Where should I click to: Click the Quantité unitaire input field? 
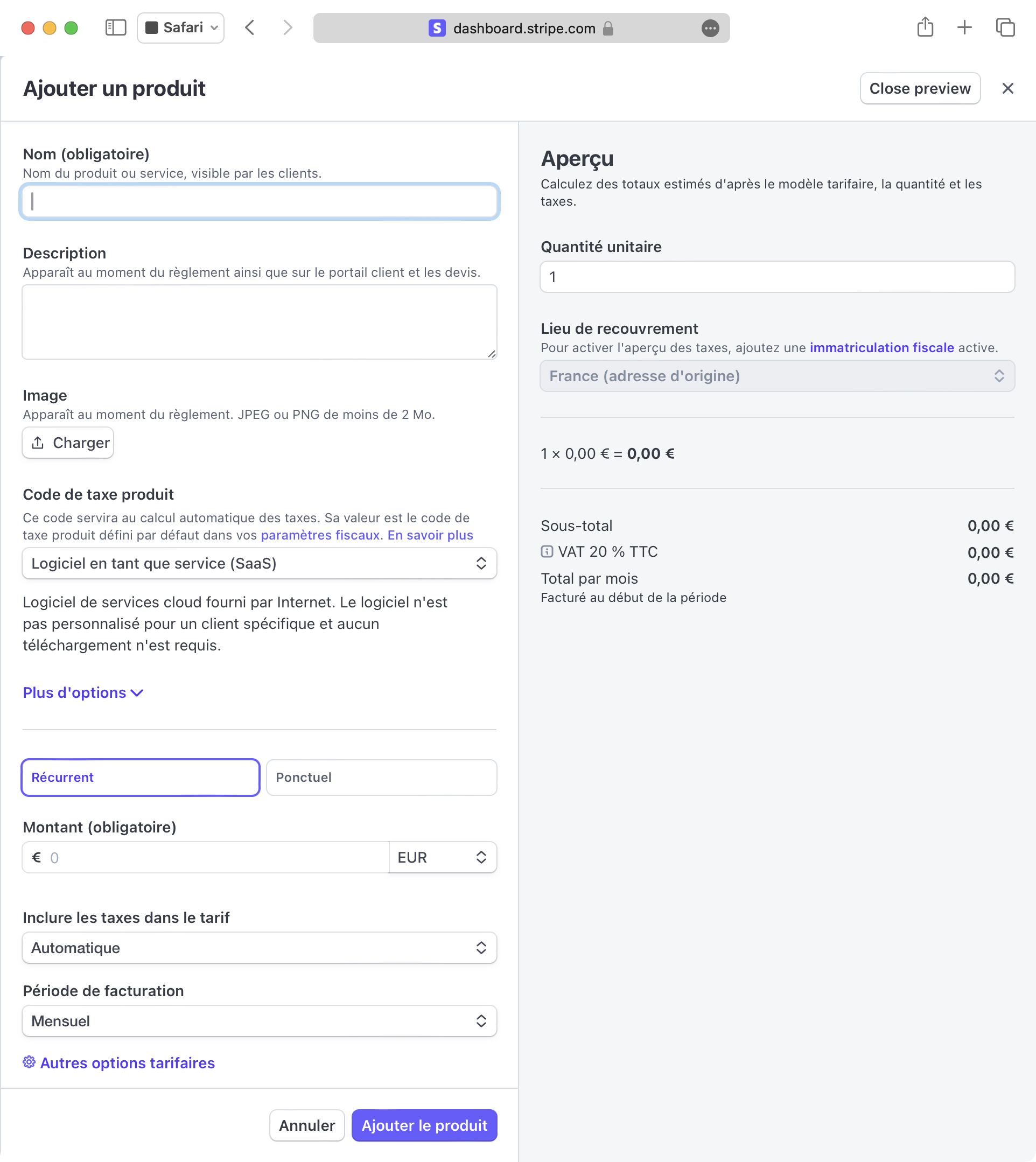coord(777,277)
